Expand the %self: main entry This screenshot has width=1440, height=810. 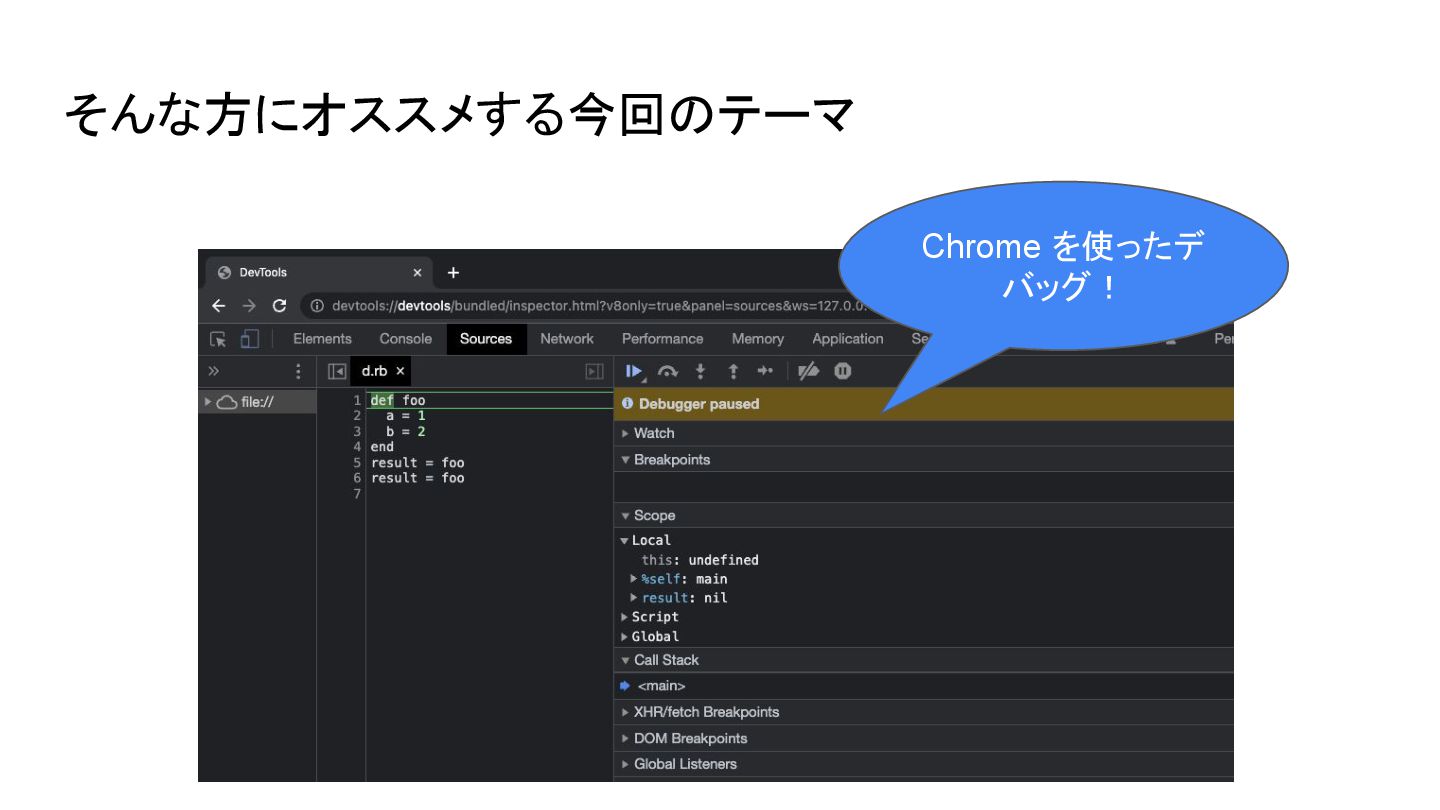point(634,579)
